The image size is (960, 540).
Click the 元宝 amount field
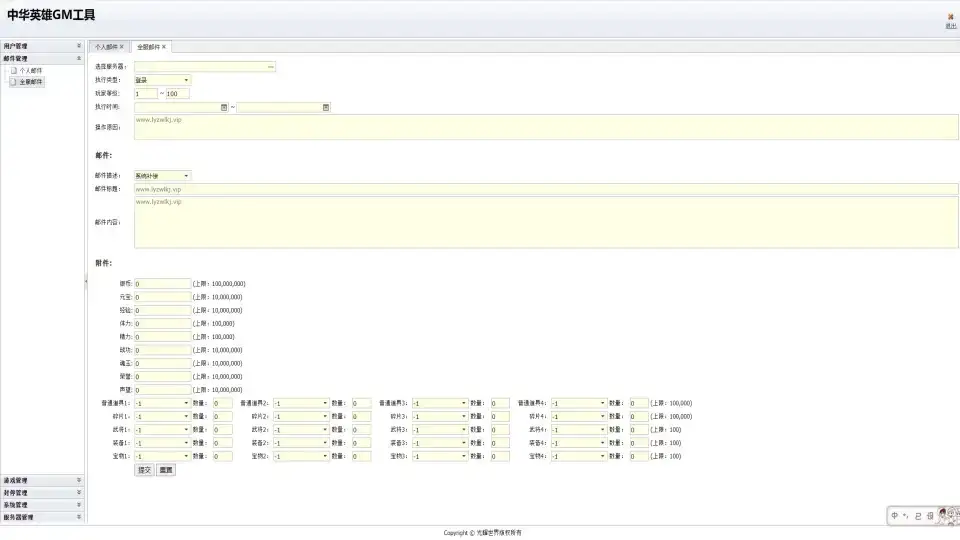(163, 297)
